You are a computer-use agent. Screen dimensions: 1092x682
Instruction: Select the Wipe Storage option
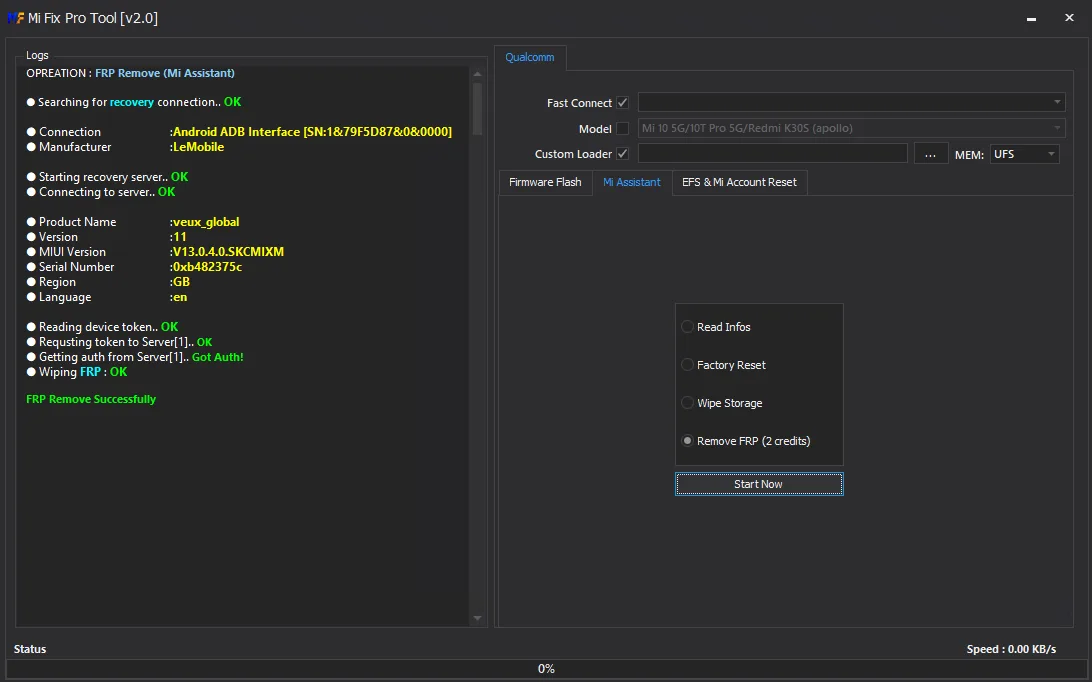687,403
